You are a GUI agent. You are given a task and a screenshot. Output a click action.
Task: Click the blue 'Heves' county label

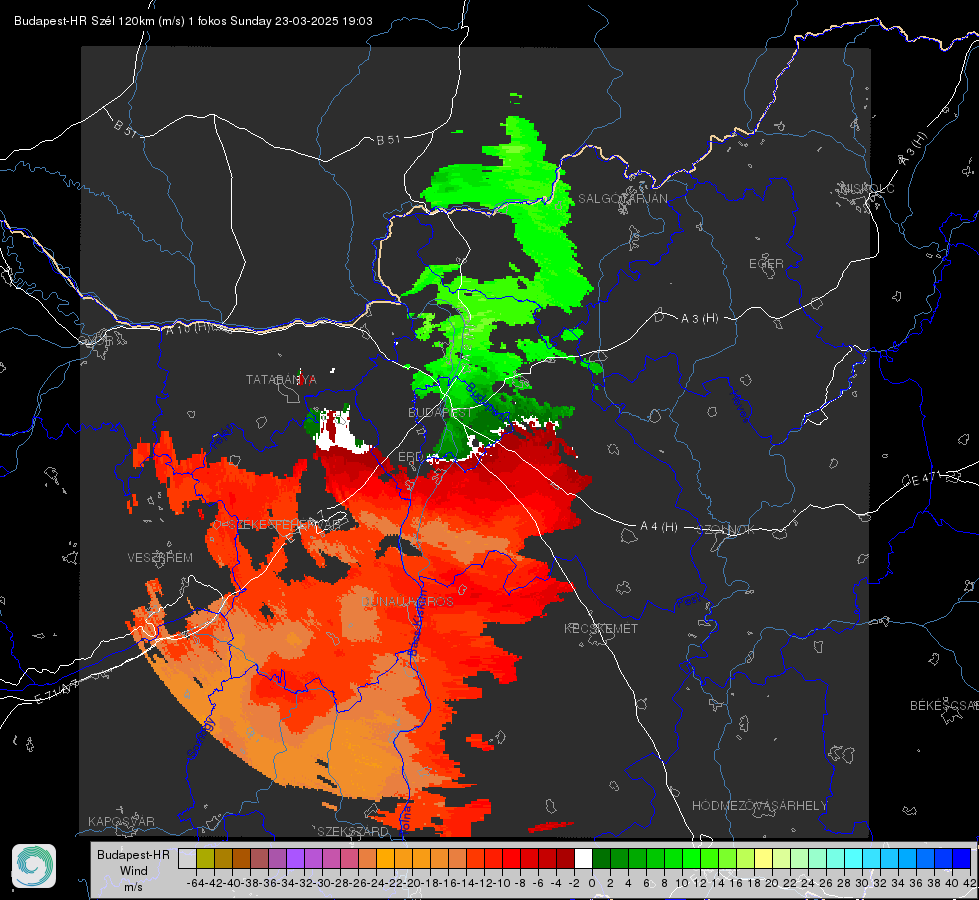coord(738,405)
